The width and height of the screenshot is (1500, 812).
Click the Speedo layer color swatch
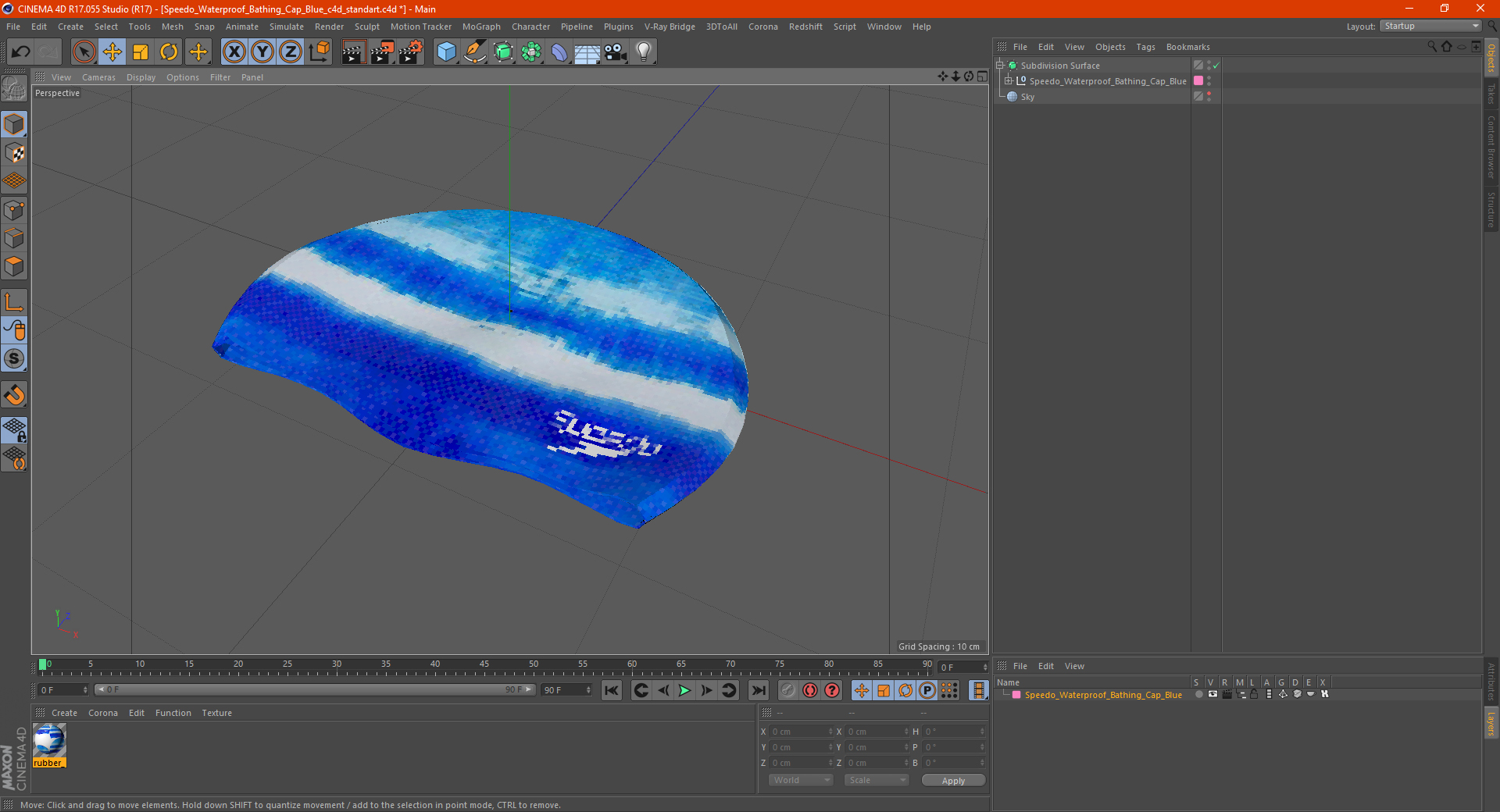click(1016, 695)
